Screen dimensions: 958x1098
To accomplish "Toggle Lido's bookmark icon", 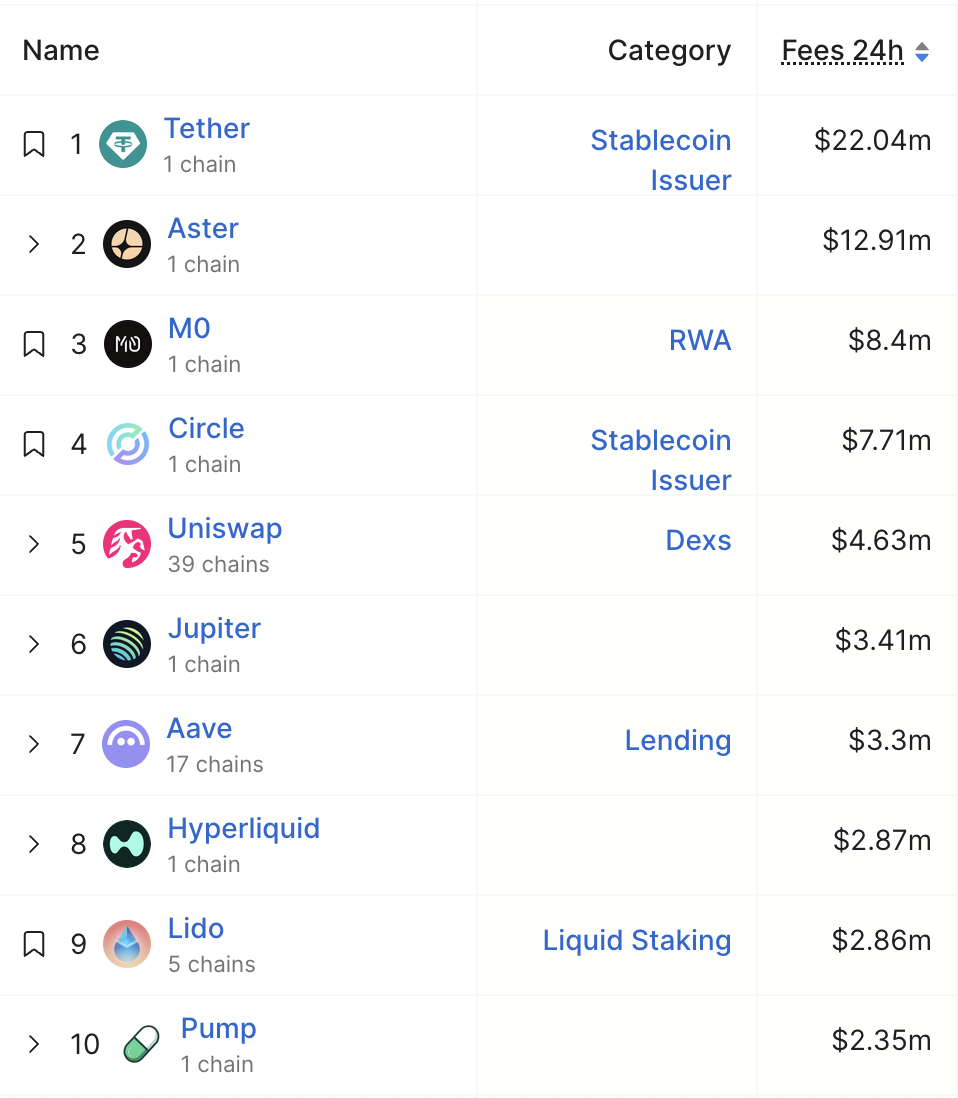I will [x=33, y=944].
